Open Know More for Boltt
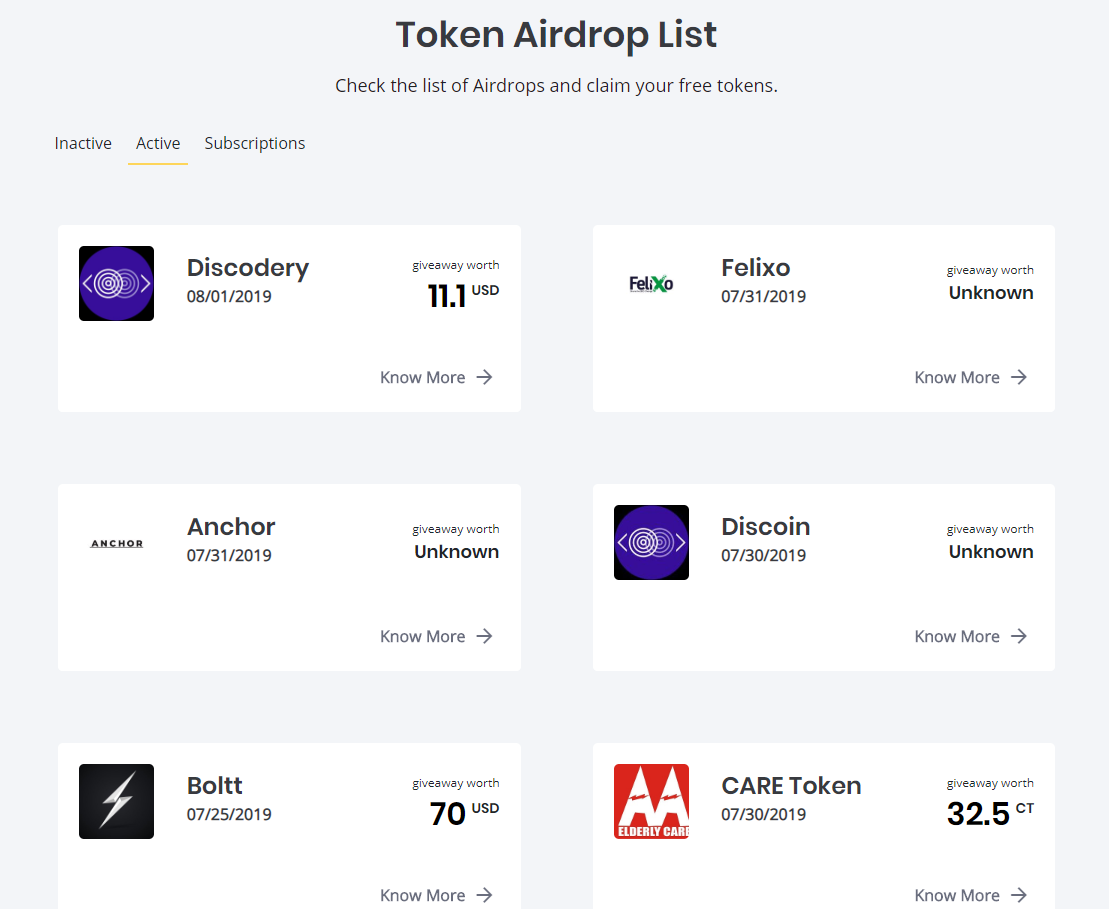1109x909 pixels. [436, 895]
